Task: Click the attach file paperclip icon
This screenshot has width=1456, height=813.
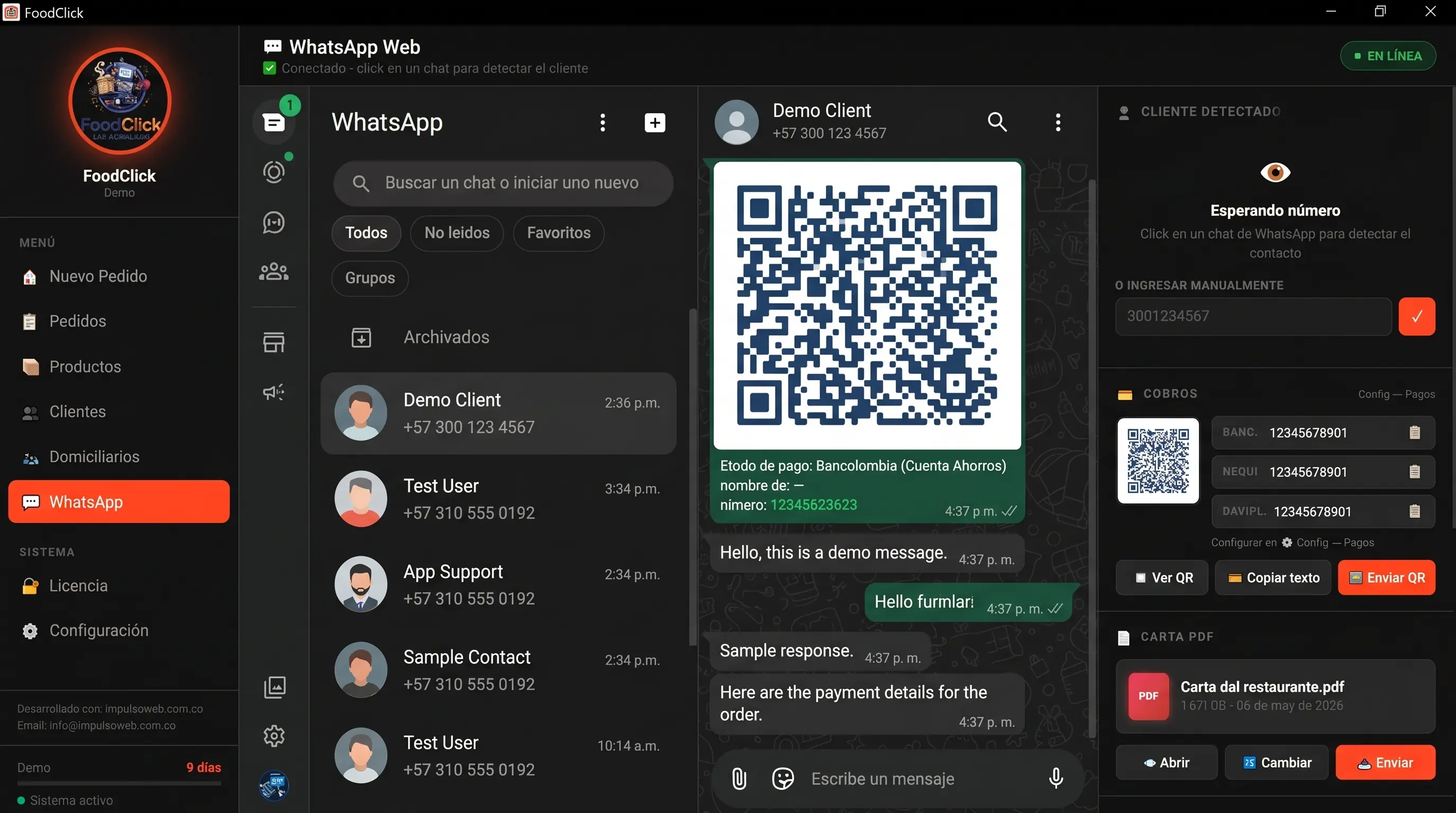Action: click(739, 779)
